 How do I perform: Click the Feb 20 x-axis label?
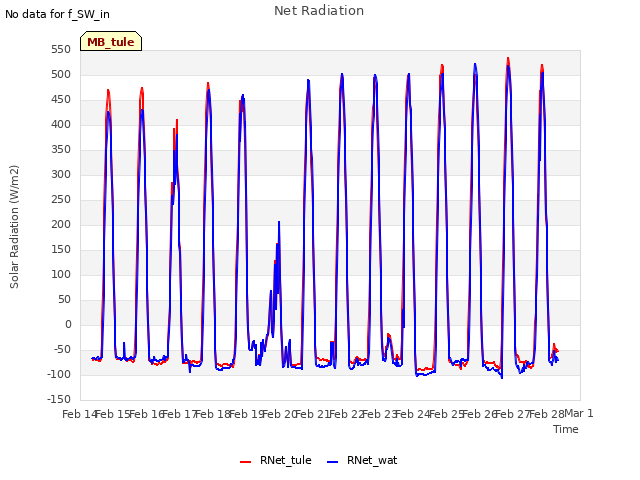coord(279,414)
